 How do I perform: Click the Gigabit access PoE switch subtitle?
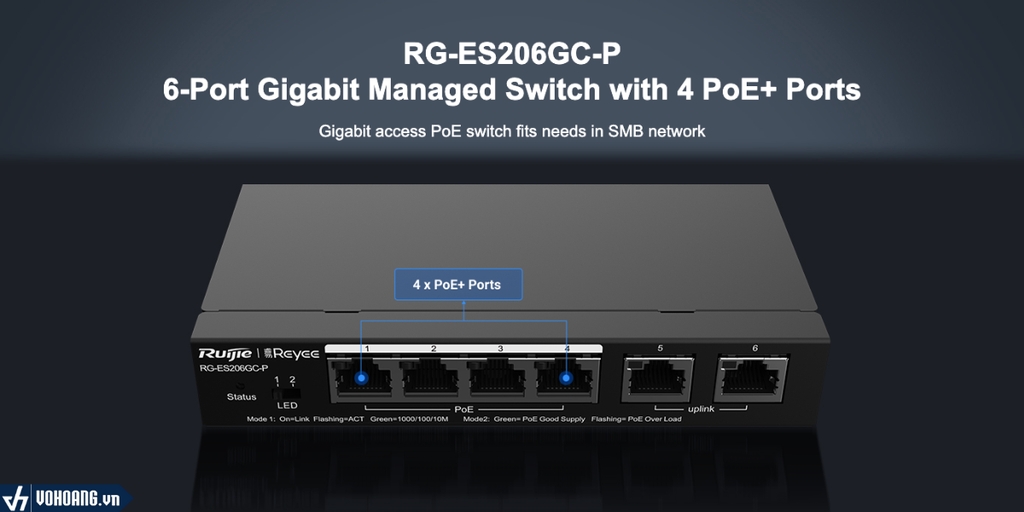[512, 131]
